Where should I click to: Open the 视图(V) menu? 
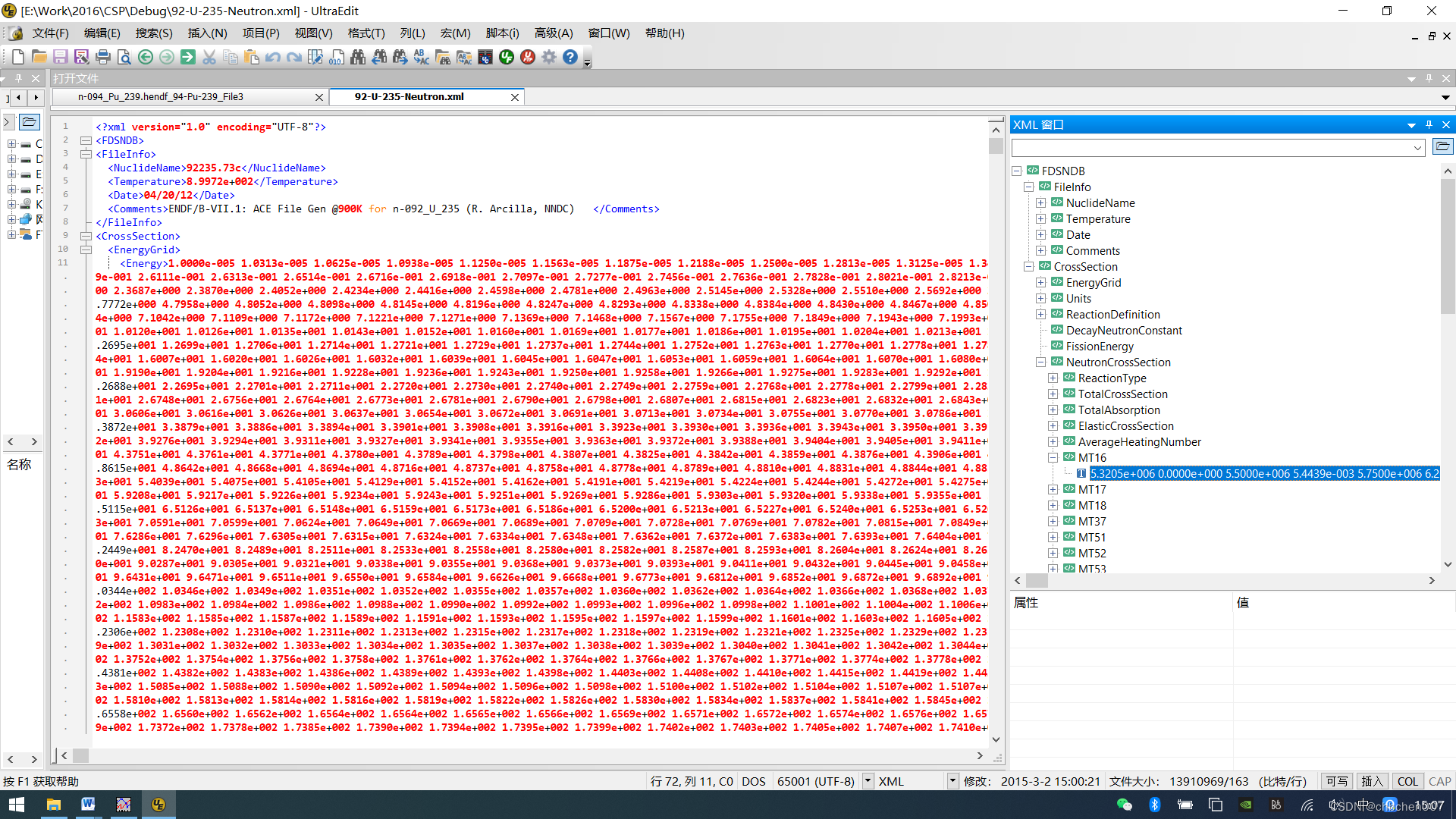313,33
